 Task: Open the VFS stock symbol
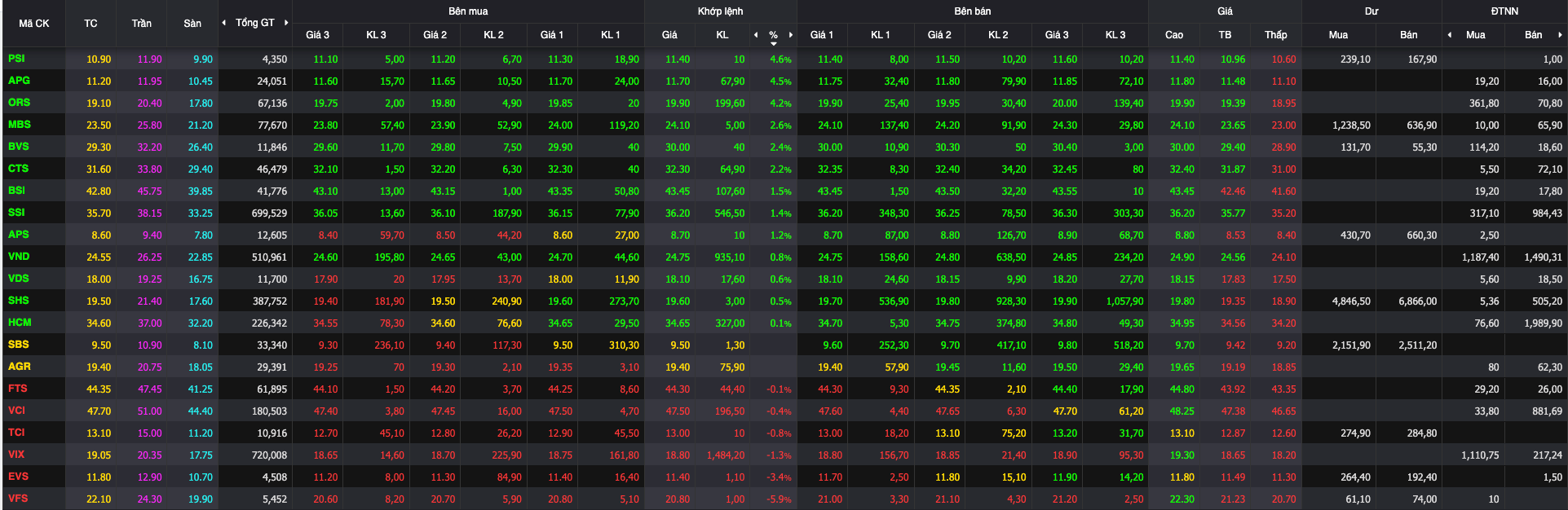(18, 499)
